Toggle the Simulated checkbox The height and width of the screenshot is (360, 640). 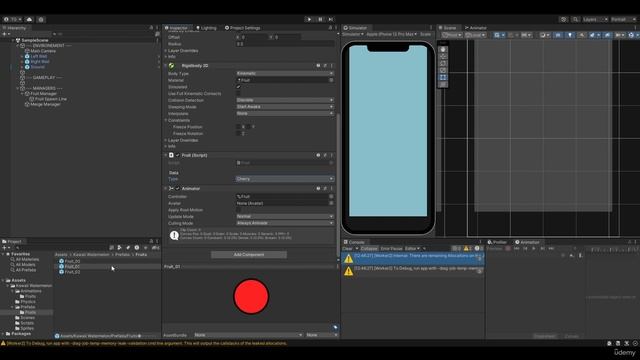coord(238,87)
